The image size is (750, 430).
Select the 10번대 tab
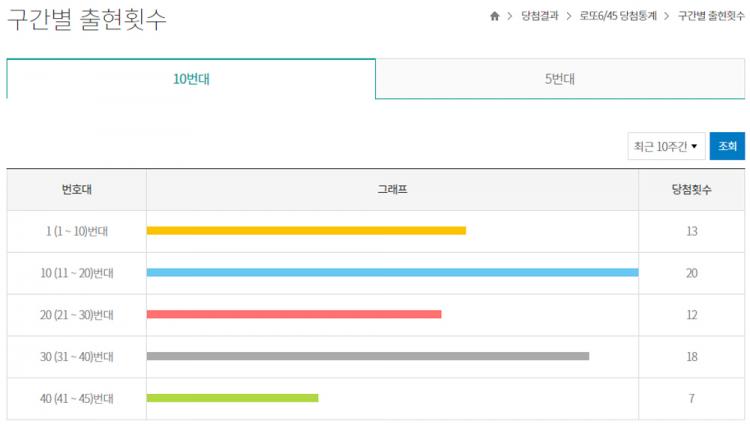(x=191, y=79)
